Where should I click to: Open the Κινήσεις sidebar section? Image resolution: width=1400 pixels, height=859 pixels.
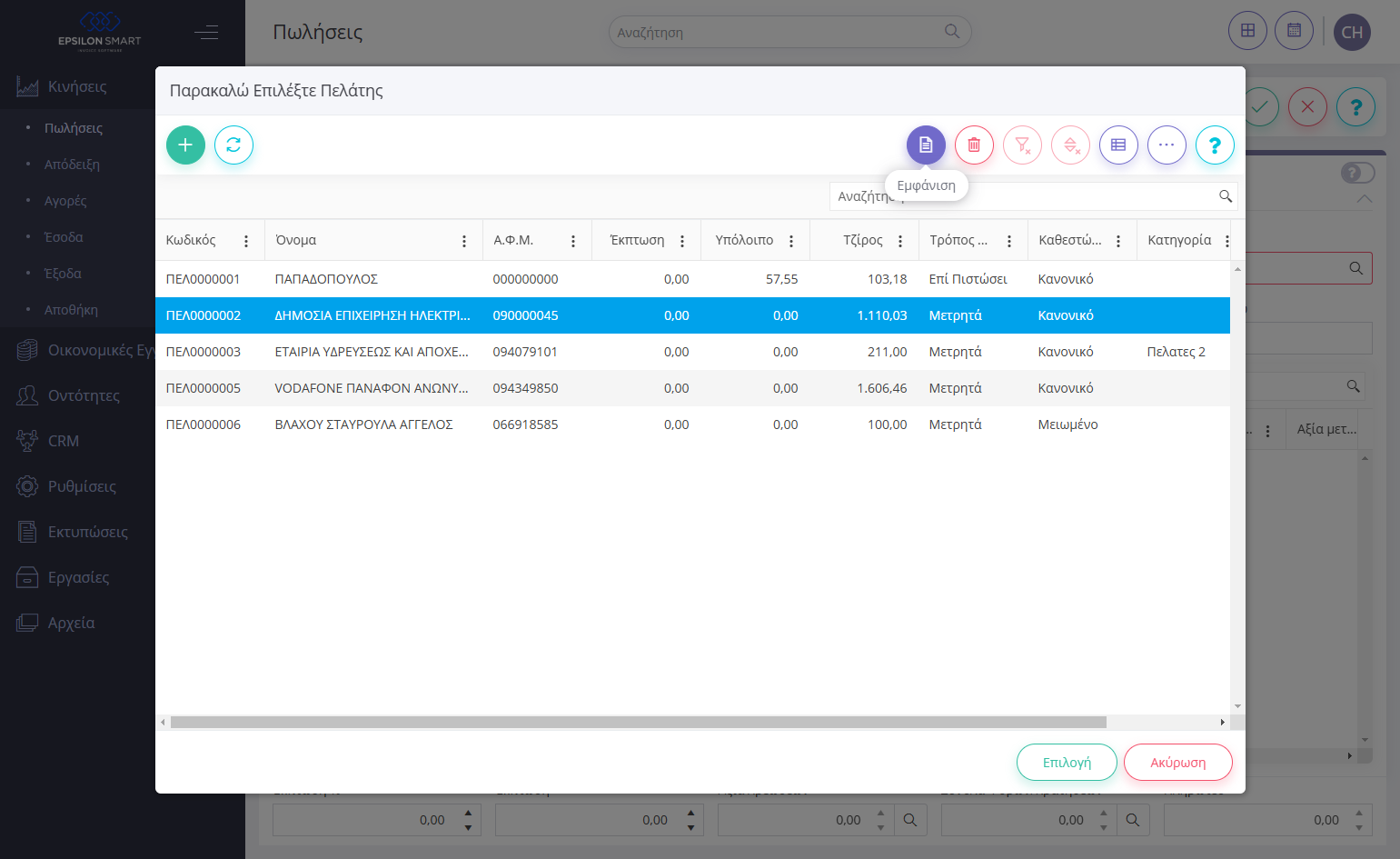point(77,86)
